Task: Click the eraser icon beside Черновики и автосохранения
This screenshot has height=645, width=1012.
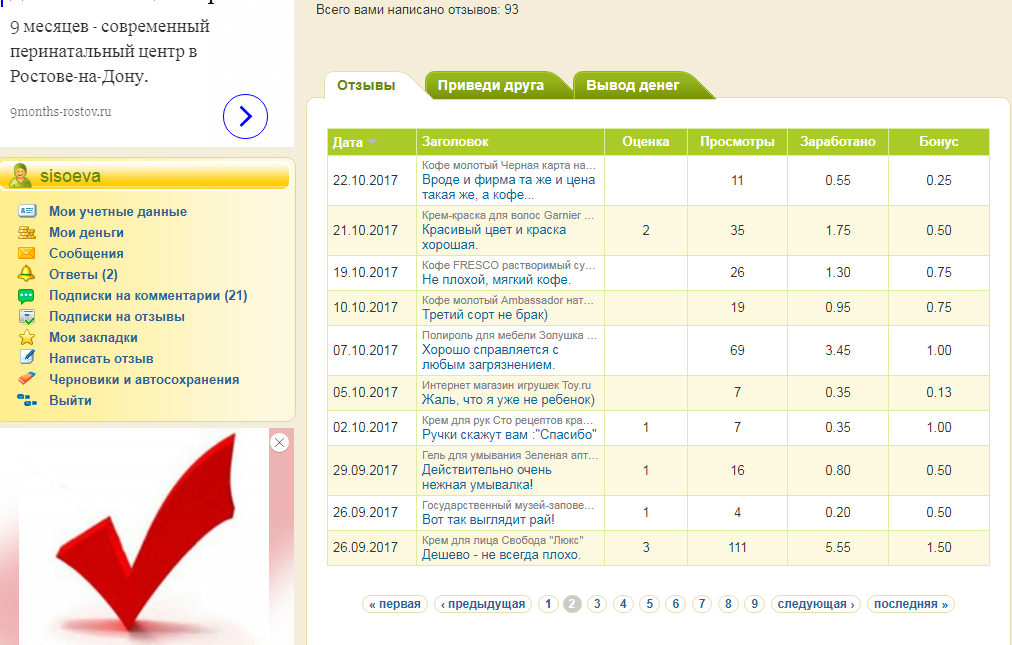Action: [x=26, y=379]
